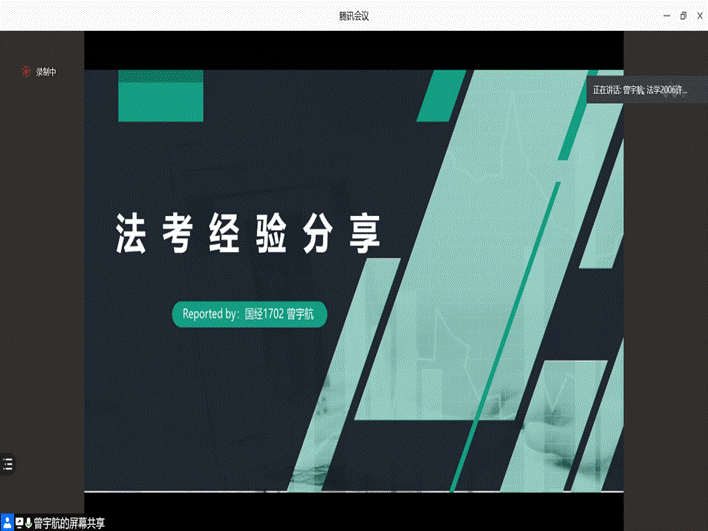708x531 pixels.
Task: Click the 法考经验分享 slide title
Action: pos(248,233)
